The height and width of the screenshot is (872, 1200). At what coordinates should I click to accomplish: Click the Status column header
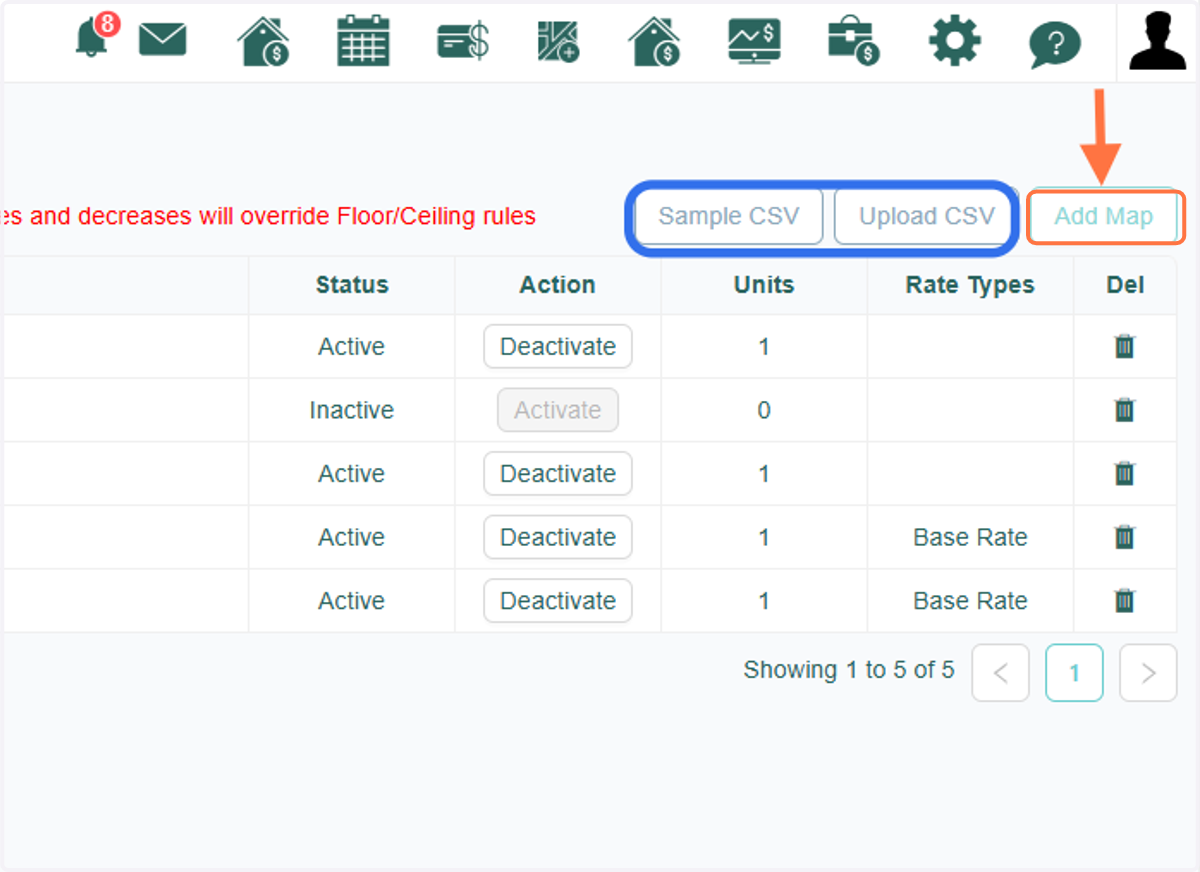pos(352,285)
